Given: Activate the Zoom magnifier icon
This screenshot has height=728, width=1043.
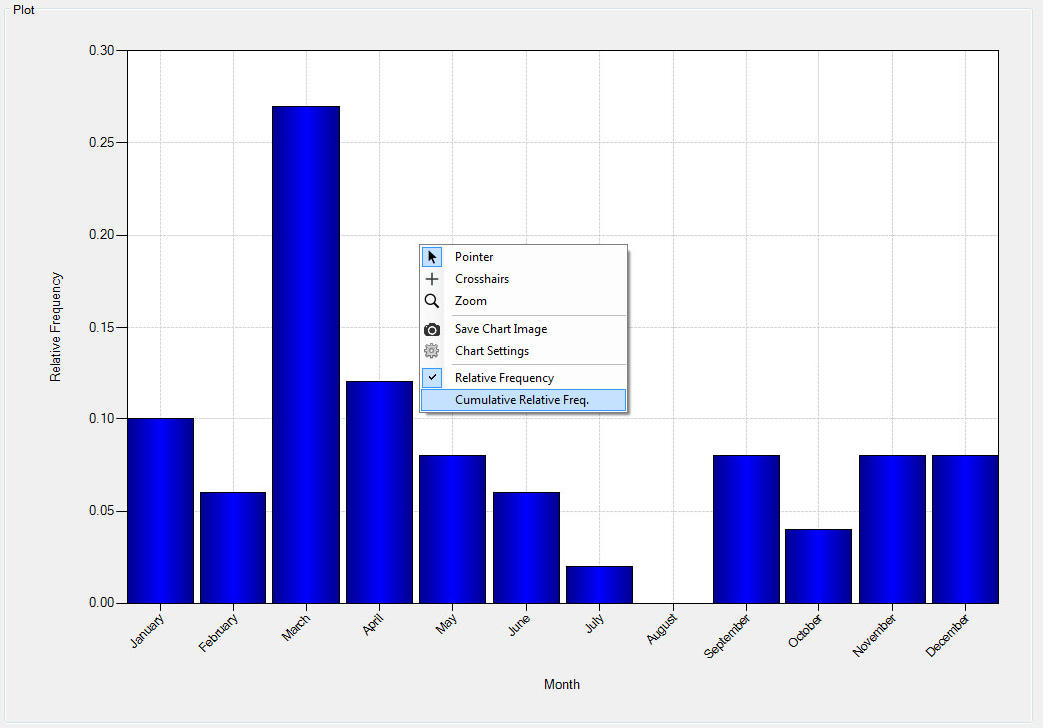Looking at the screenshot, I should pos(431,300).
